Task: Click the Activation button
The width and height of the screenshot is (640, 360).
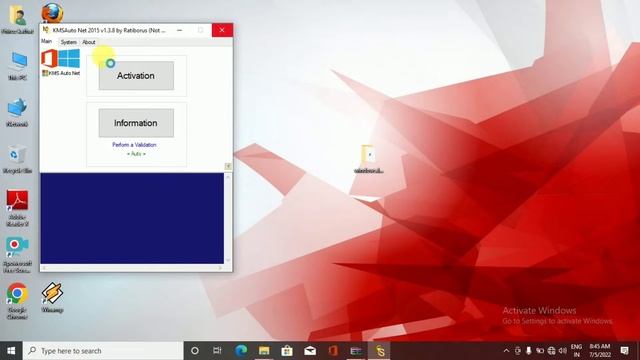Action: click(136, 76)
